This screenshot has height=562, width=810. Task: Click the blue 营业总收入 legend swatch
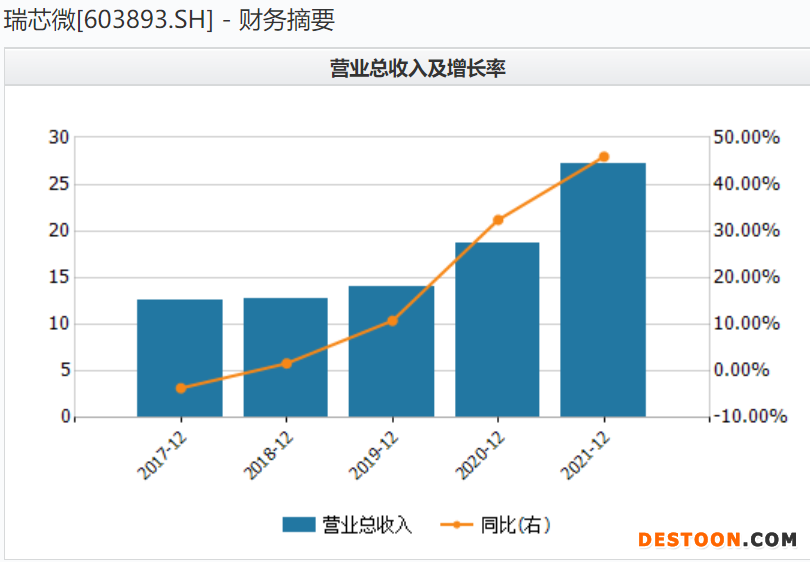click(x=299, y=525)
